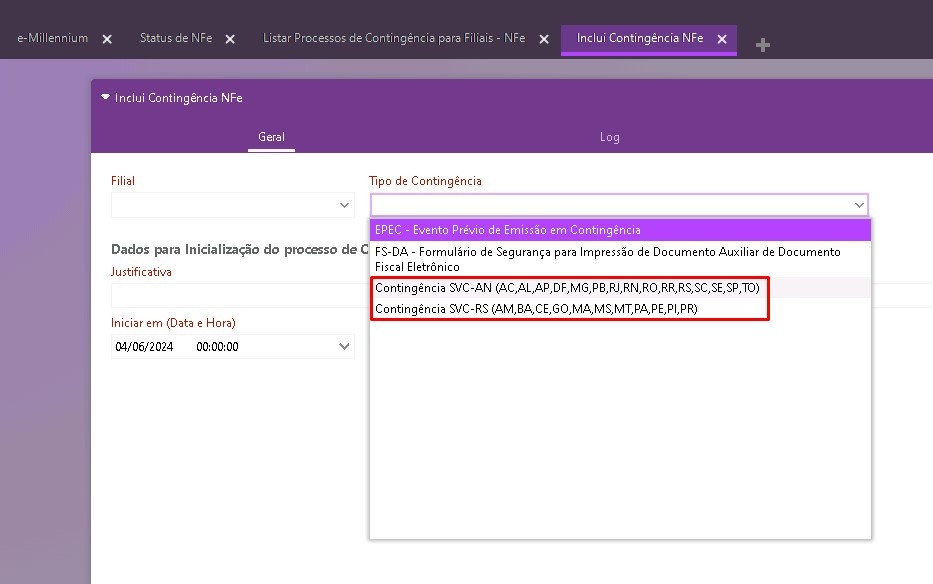The height and width of the screenshot is (584, 933).
Task: Close the Listar Processos de Contingência tab
Action: [x=544, y=39]
